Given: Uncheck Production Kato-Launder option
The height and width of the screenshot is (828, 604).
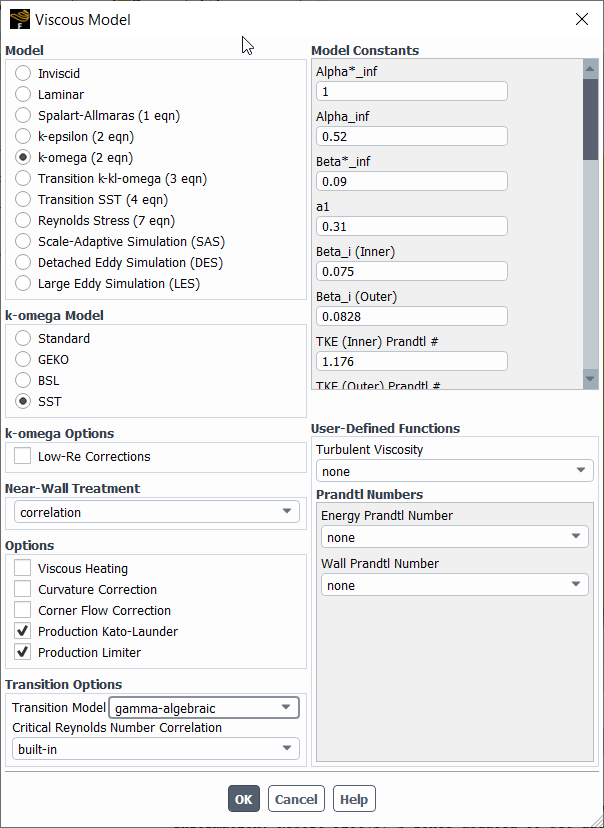Looking at the screenshot, I should click(23, 631).
